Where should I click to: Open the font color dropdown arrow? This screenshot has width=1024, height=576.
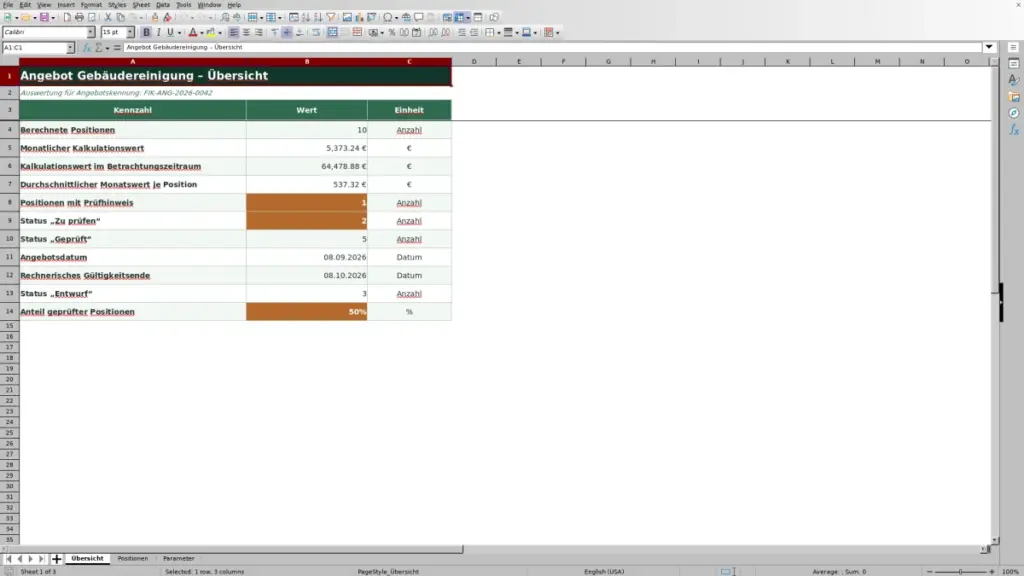click(x=202, y=33)
